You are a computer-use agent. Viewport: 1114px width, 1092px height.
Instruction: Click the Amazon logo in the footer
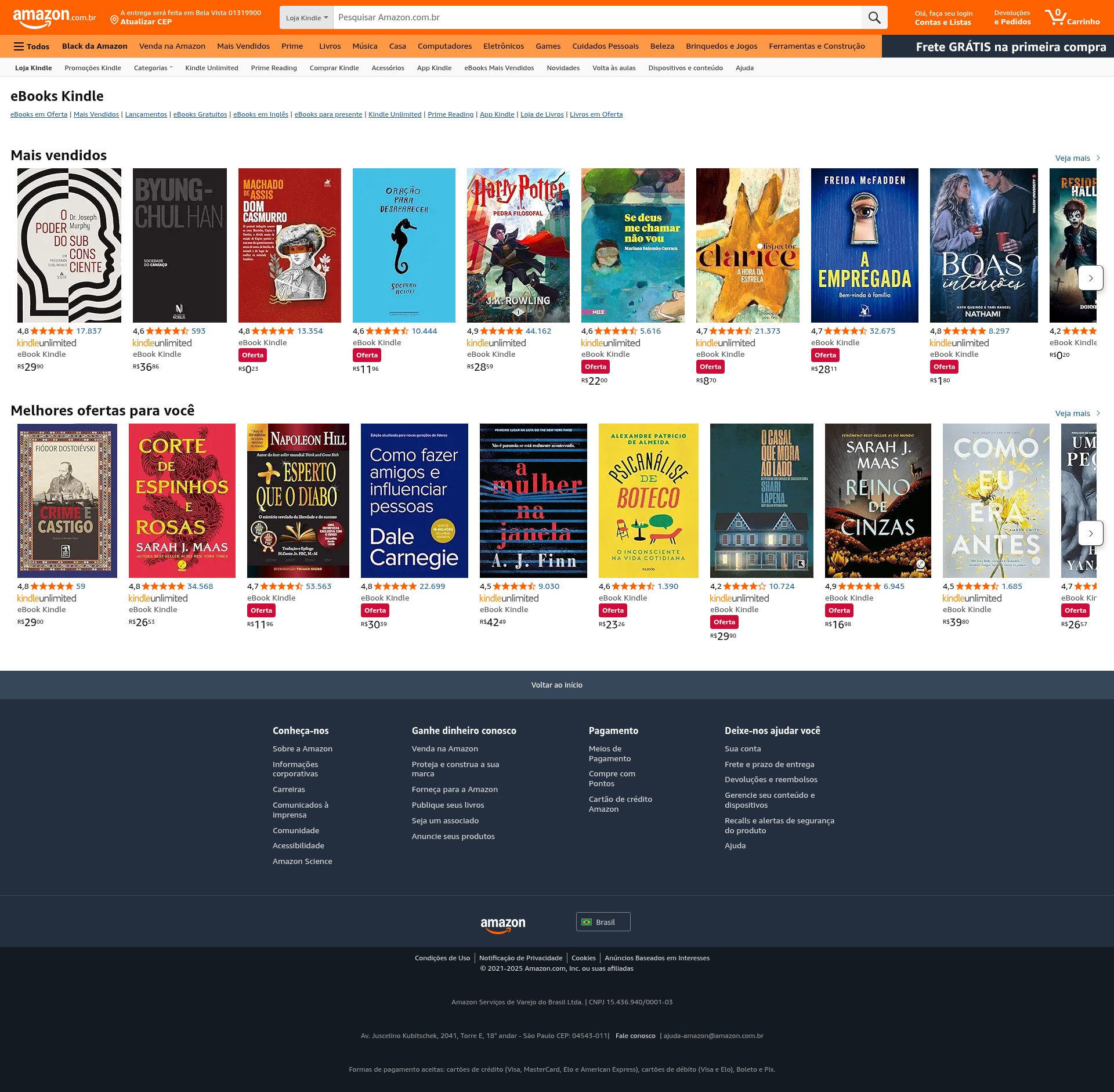click(x=503, y=925)
